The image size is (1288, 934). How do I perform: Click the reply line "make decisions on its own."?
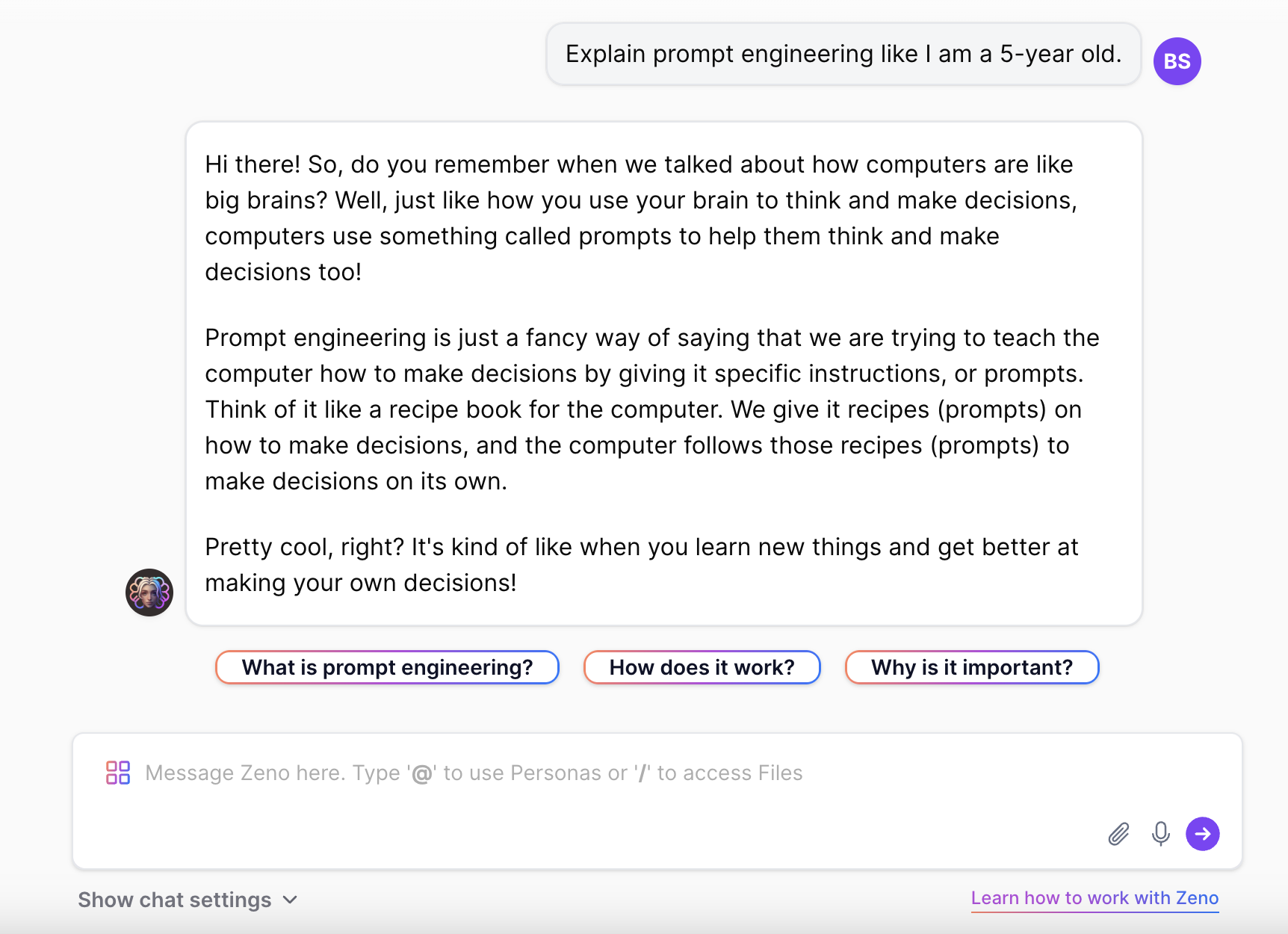pos(356,481)
